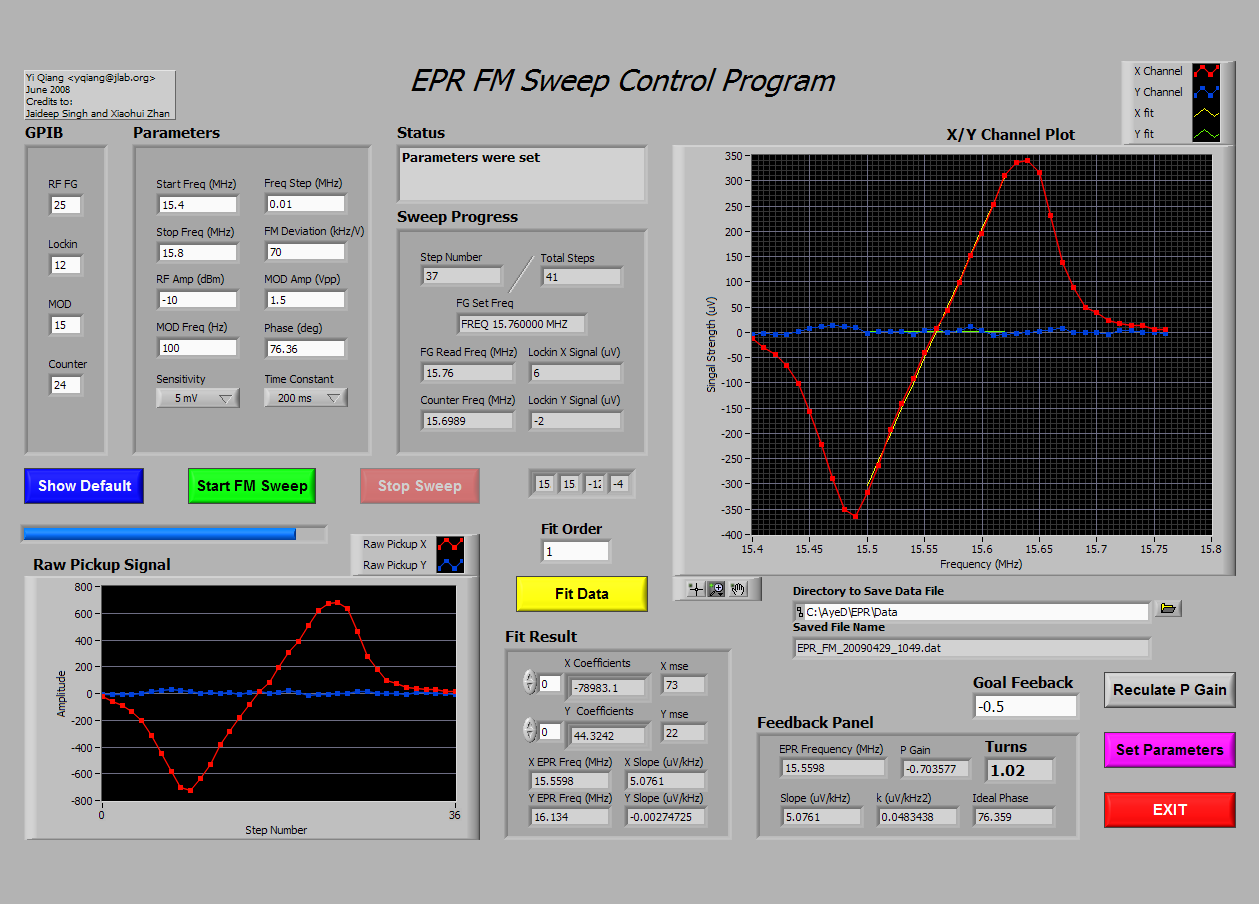Click the FM Deviation (kHz/V) field
This screenshot has height=904, width=1259.
pos(305,252)
